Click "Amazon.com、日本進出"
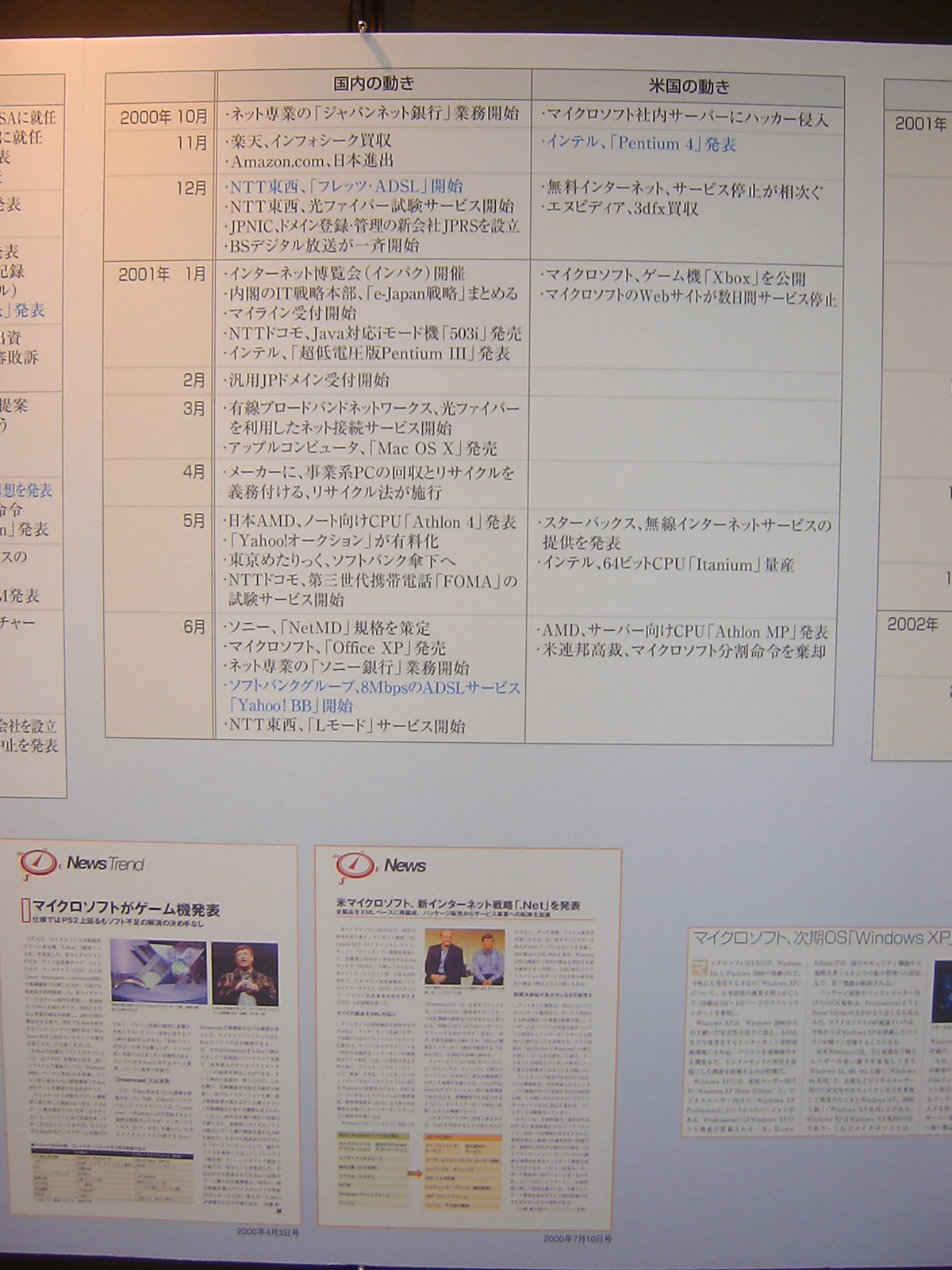The height and width of the screenshot is (1270, 952). 309,161
